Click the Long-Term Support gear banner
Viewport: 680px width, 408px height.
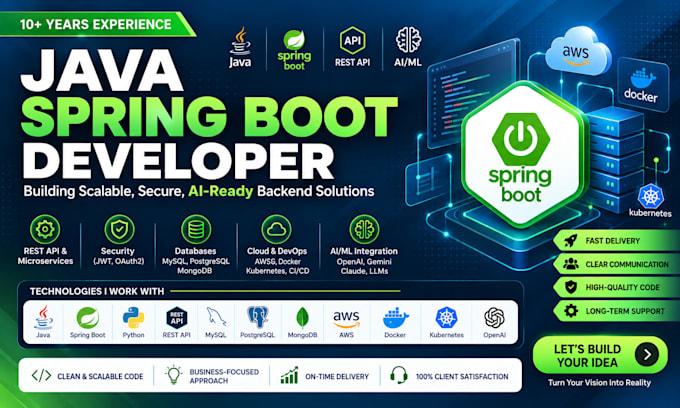pyautogui.click(x=616, y=311)
